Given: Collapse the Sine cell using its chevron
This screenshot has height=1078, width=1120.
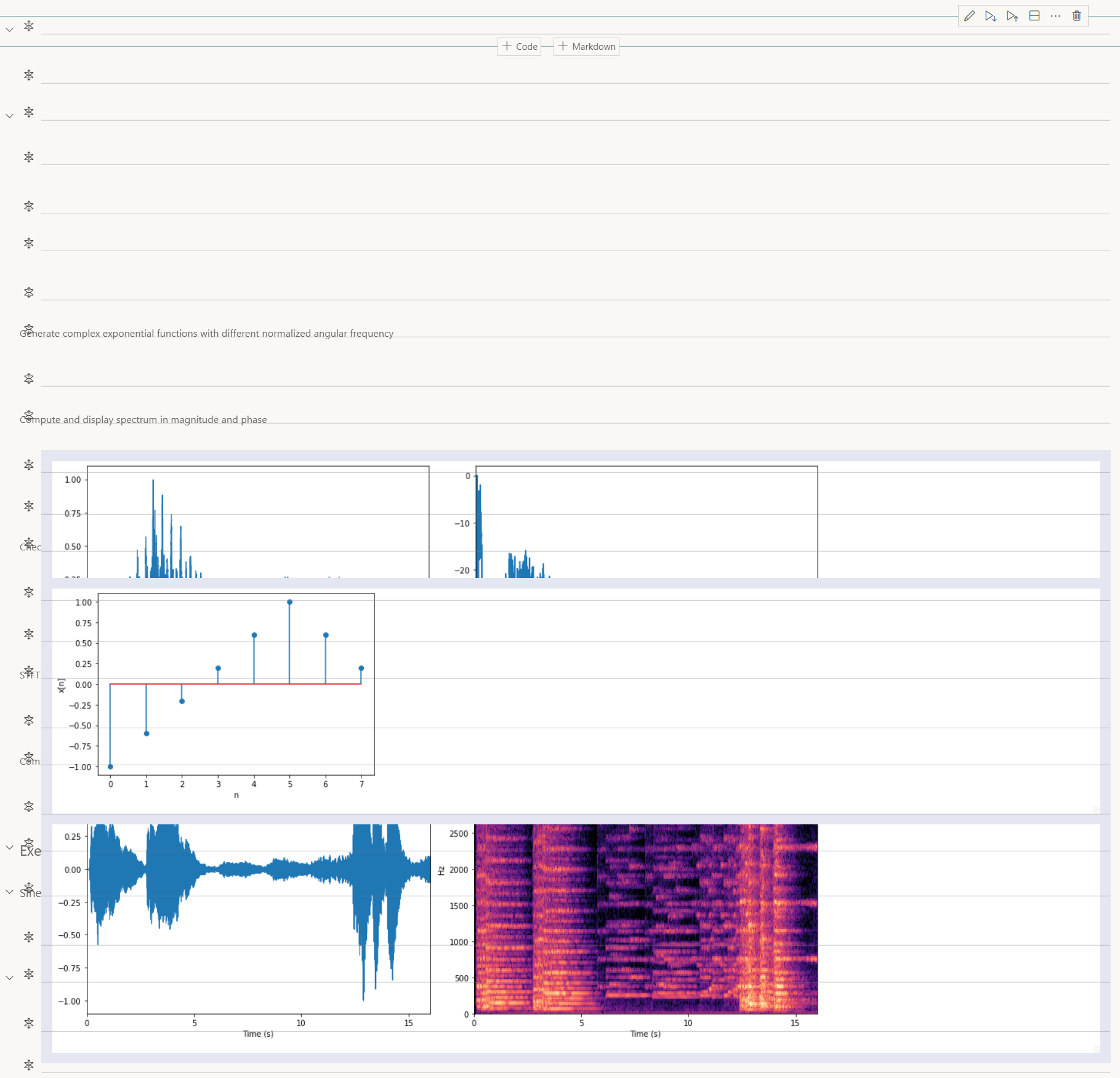Looking at the screenshot, I should coord(9,892).
